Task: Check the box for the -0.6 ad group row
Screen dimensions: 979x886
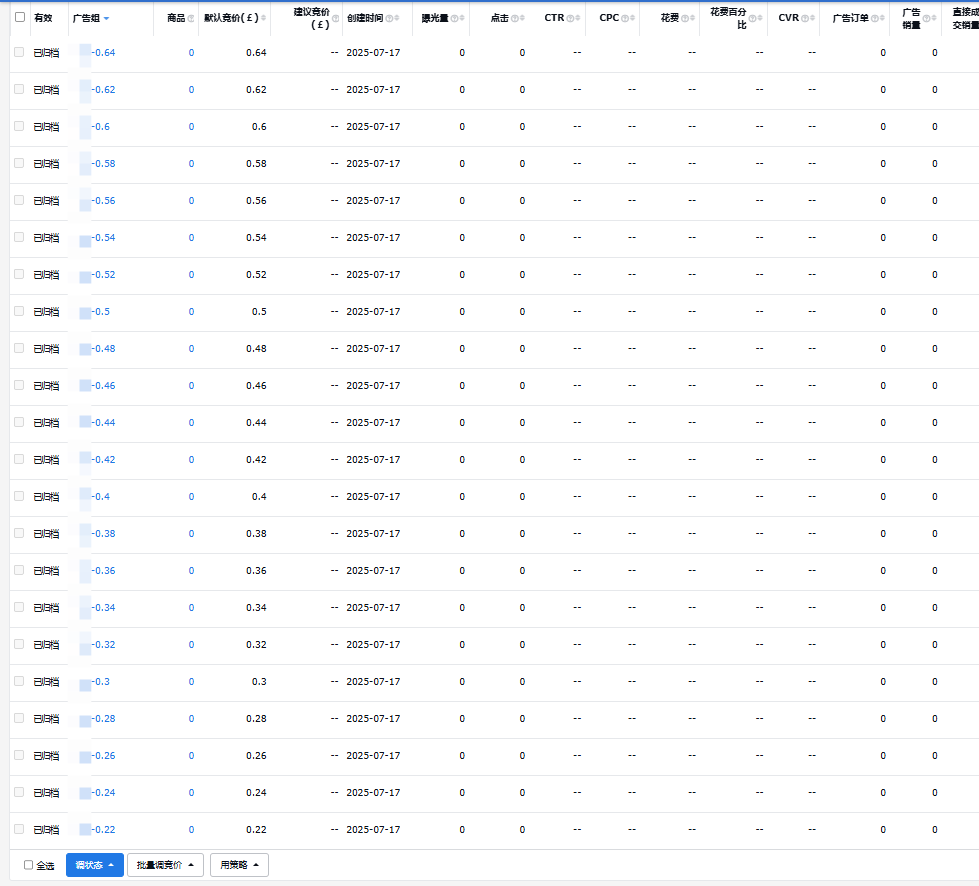Action: [x=19, y=126]
